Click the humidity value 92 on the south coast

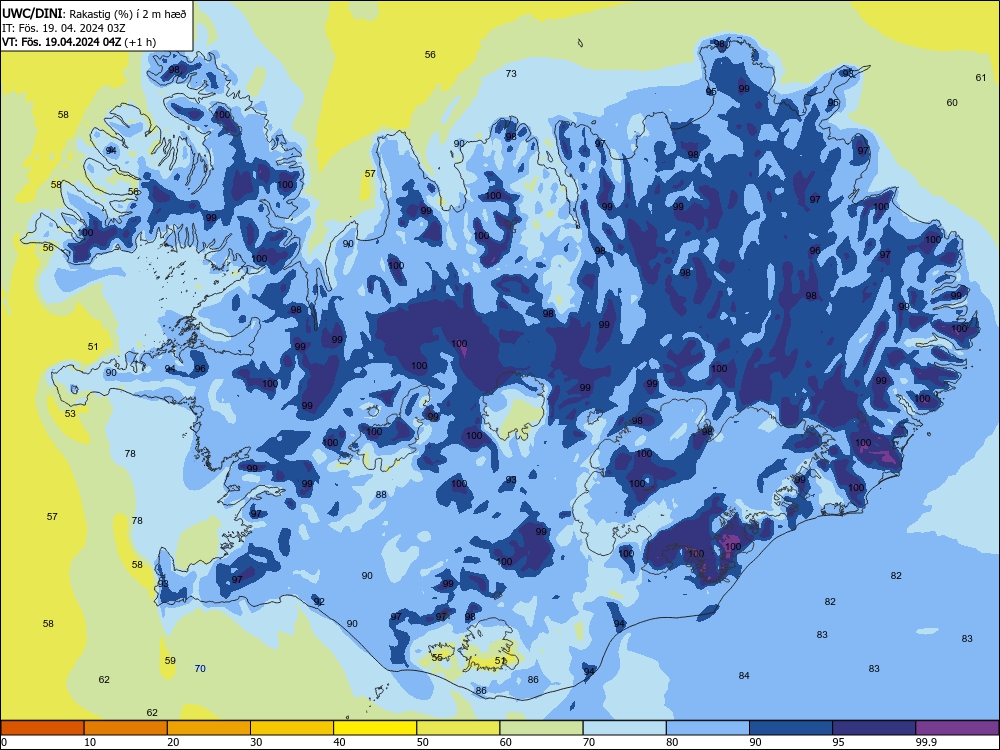(320, 602)
